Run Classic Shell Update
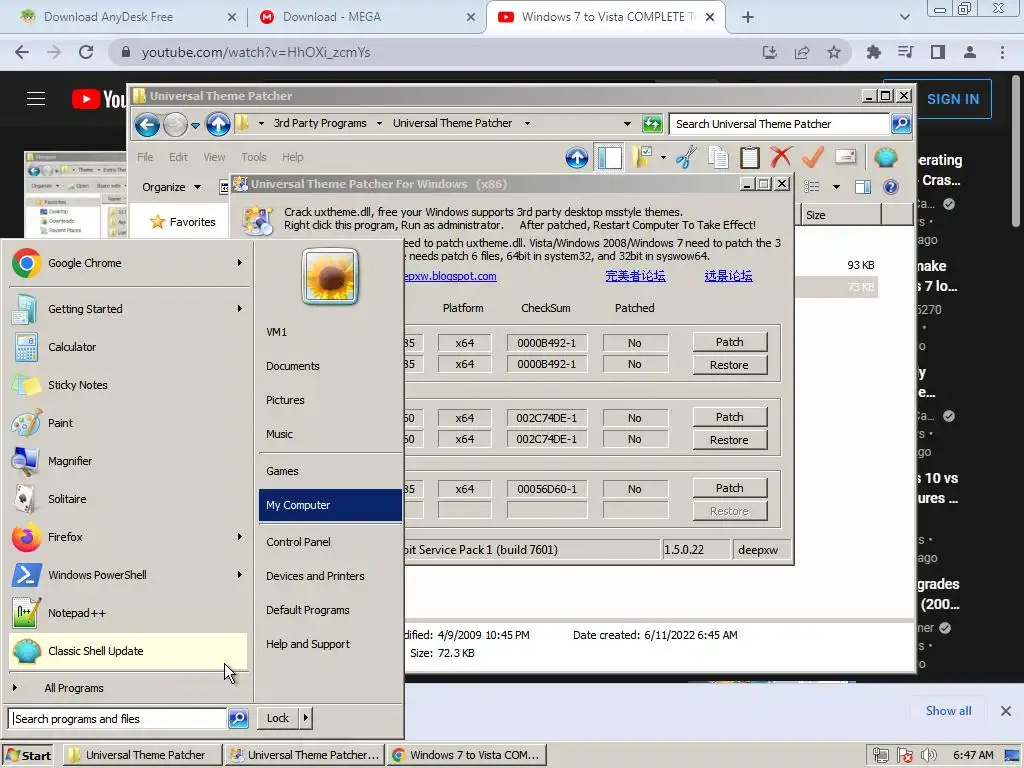 (129, 651)
